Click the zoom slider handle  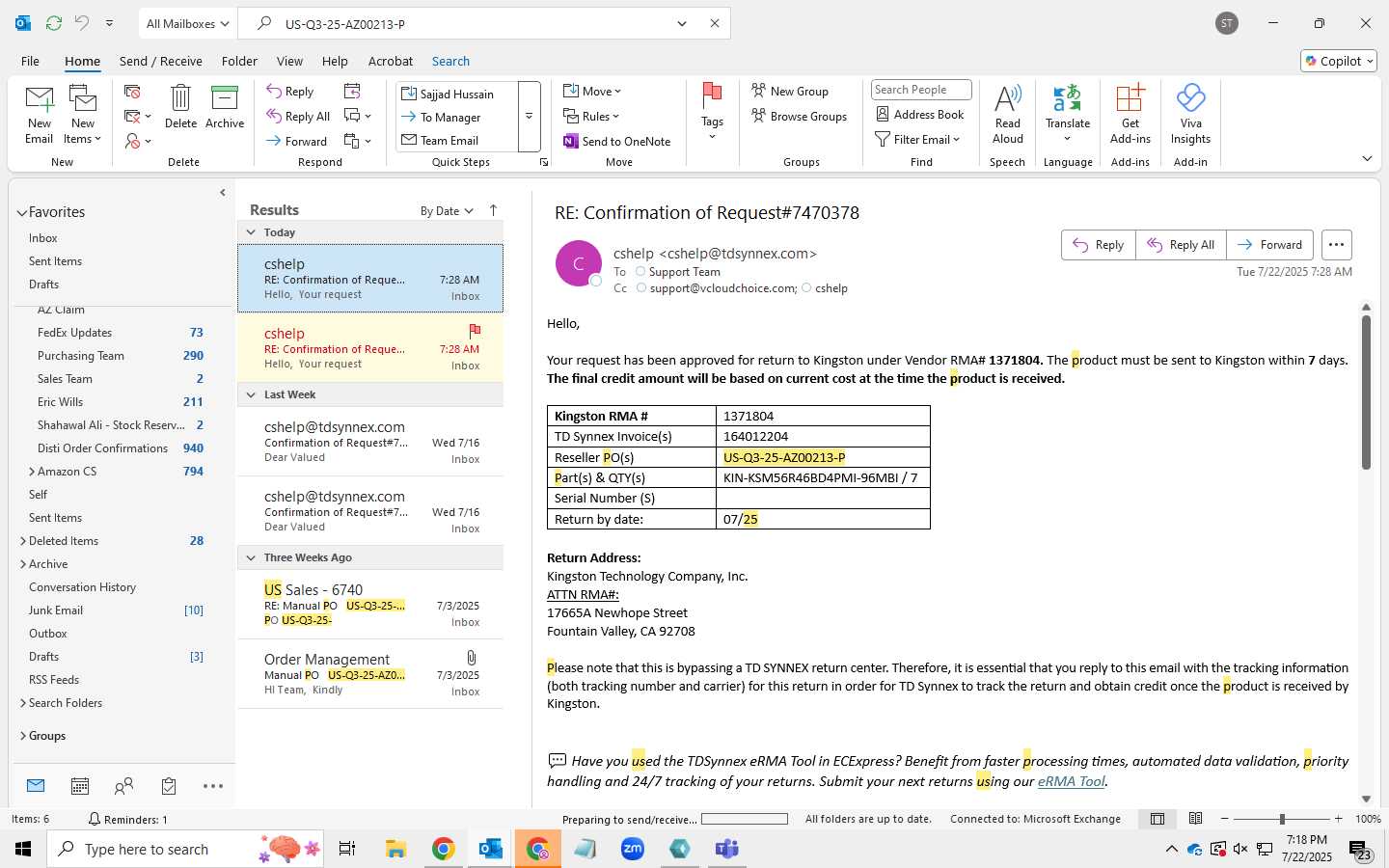[1282, 819]
